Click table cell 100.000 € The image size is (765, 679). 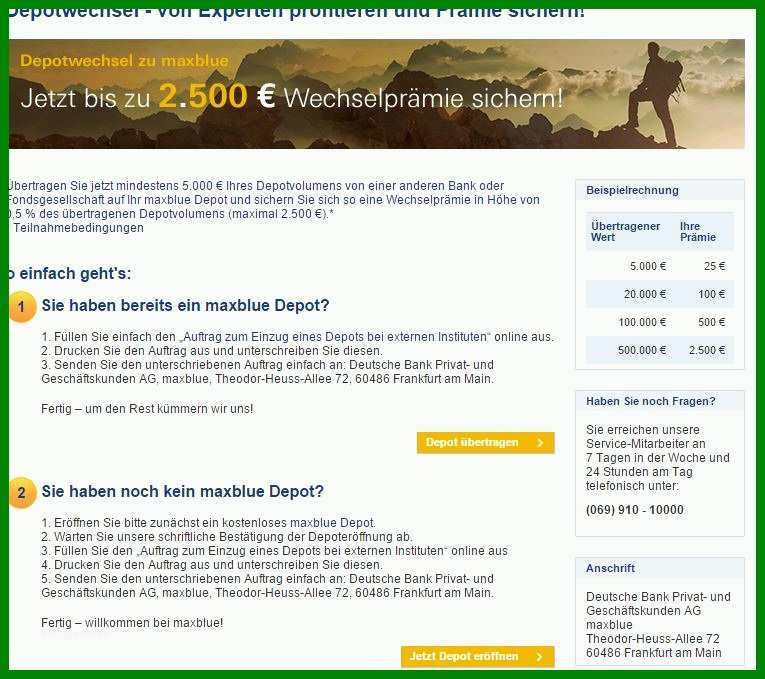642,322
